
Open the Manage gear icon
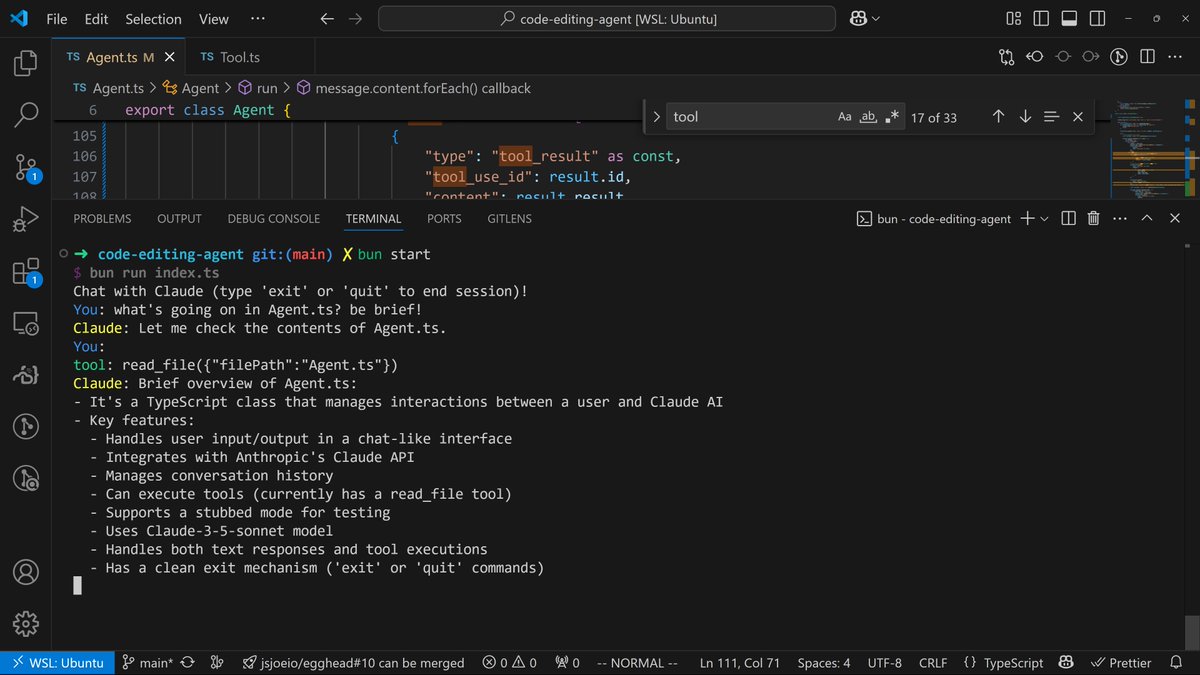coord(26,624)
